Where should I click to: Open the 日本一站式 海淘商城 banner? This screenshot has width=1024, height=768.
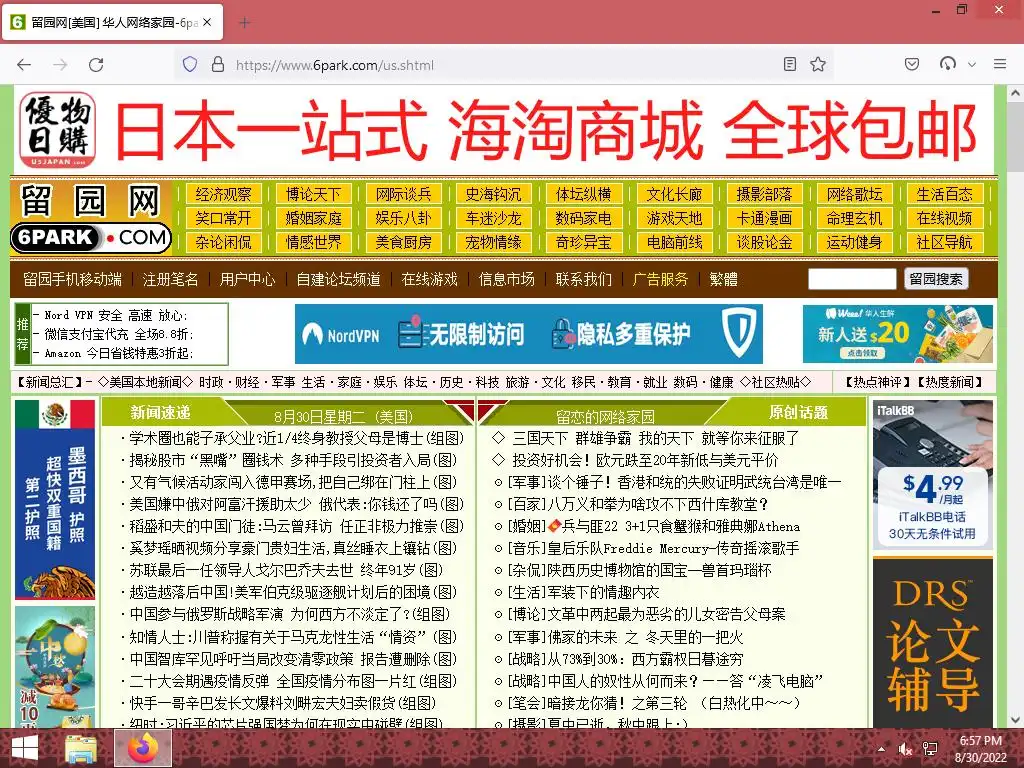pos(545,129)
